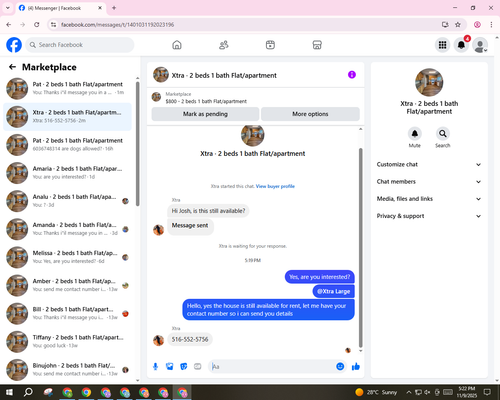500x400 pixels.
Task: Click the Search Facebook field
Action: click(x=80, y=45)
